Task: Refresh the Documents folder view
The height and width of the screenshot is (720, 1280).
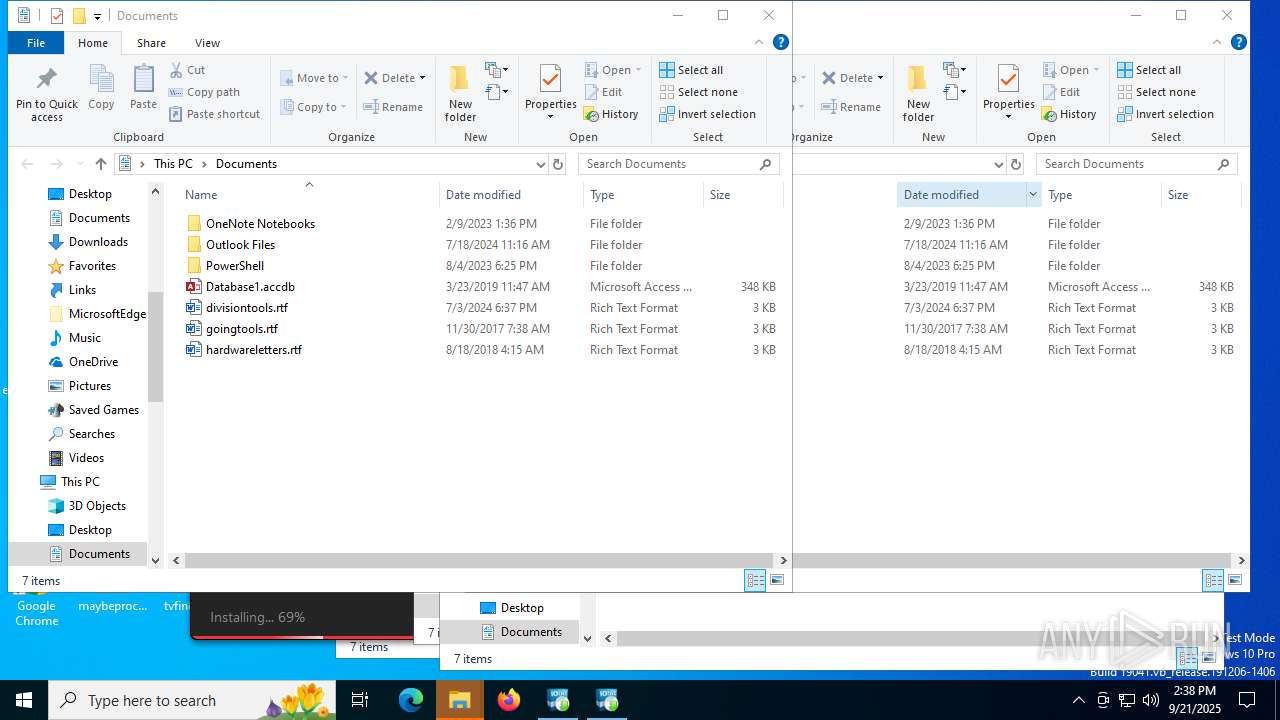Action: [558, 164]
